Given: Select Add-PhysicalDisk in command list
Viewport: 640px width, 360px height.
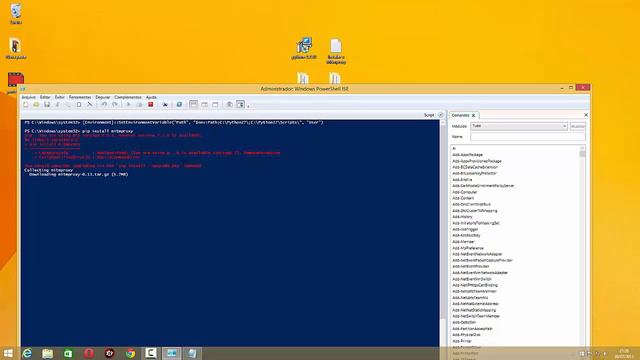Looking at the screenshot, I should coord(466,335).
